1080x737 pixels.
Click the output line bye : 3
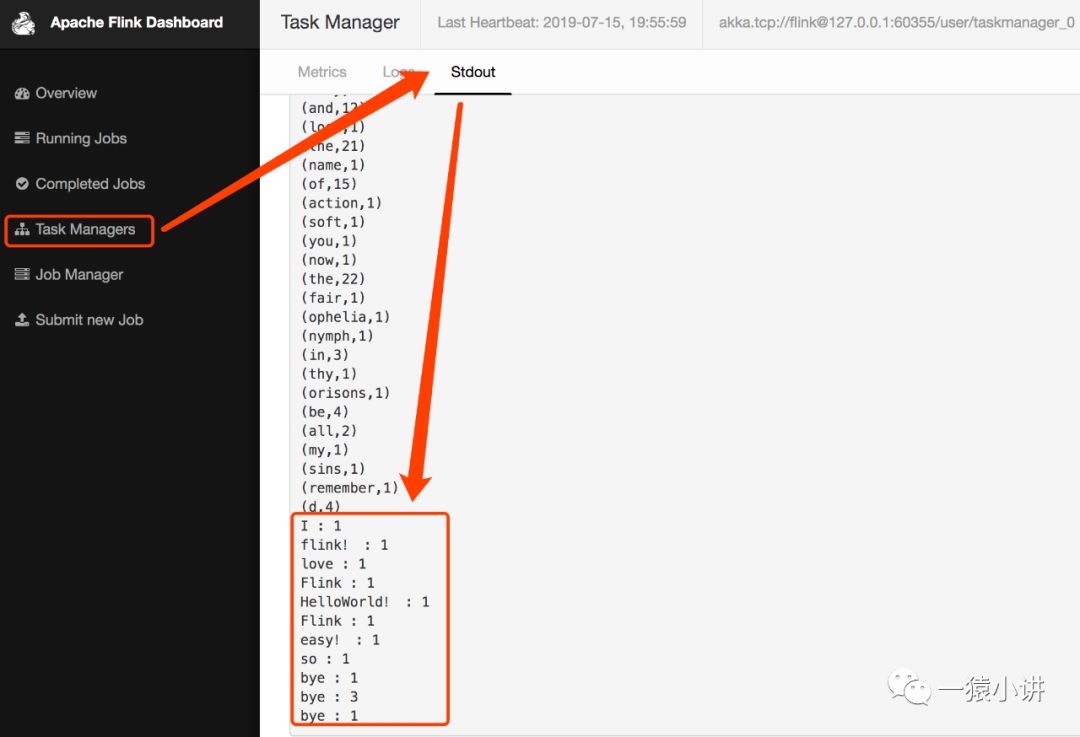pos(329,697)
